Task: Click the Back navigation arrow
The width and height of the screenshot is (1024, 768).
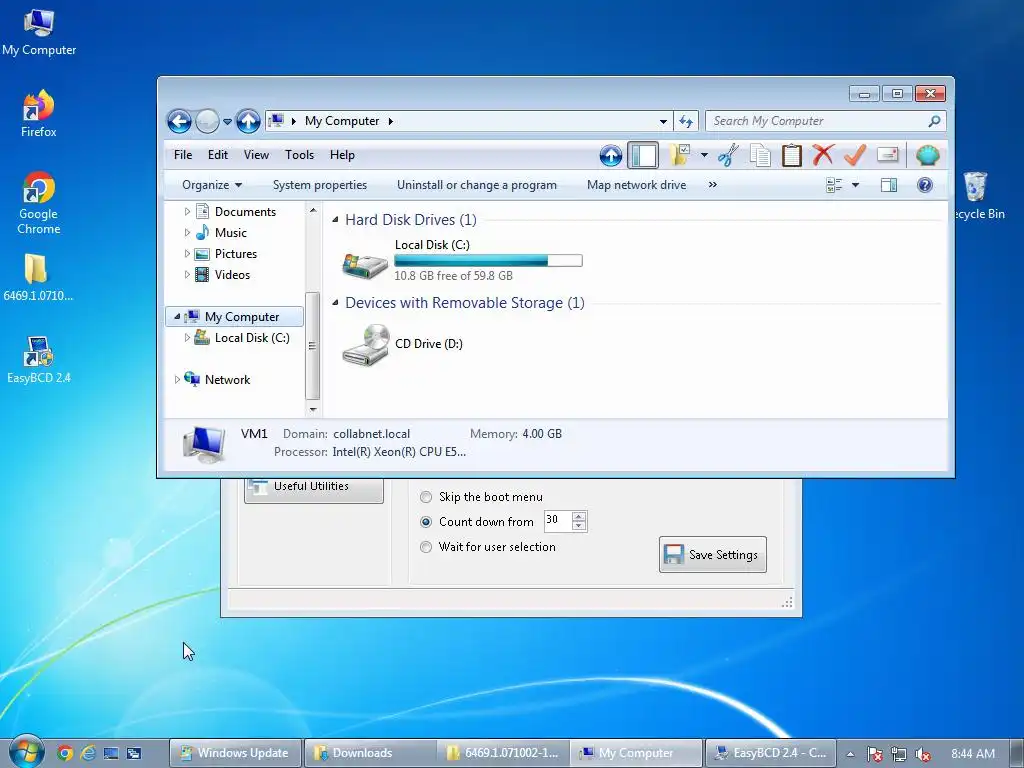Action: point(179,121)
